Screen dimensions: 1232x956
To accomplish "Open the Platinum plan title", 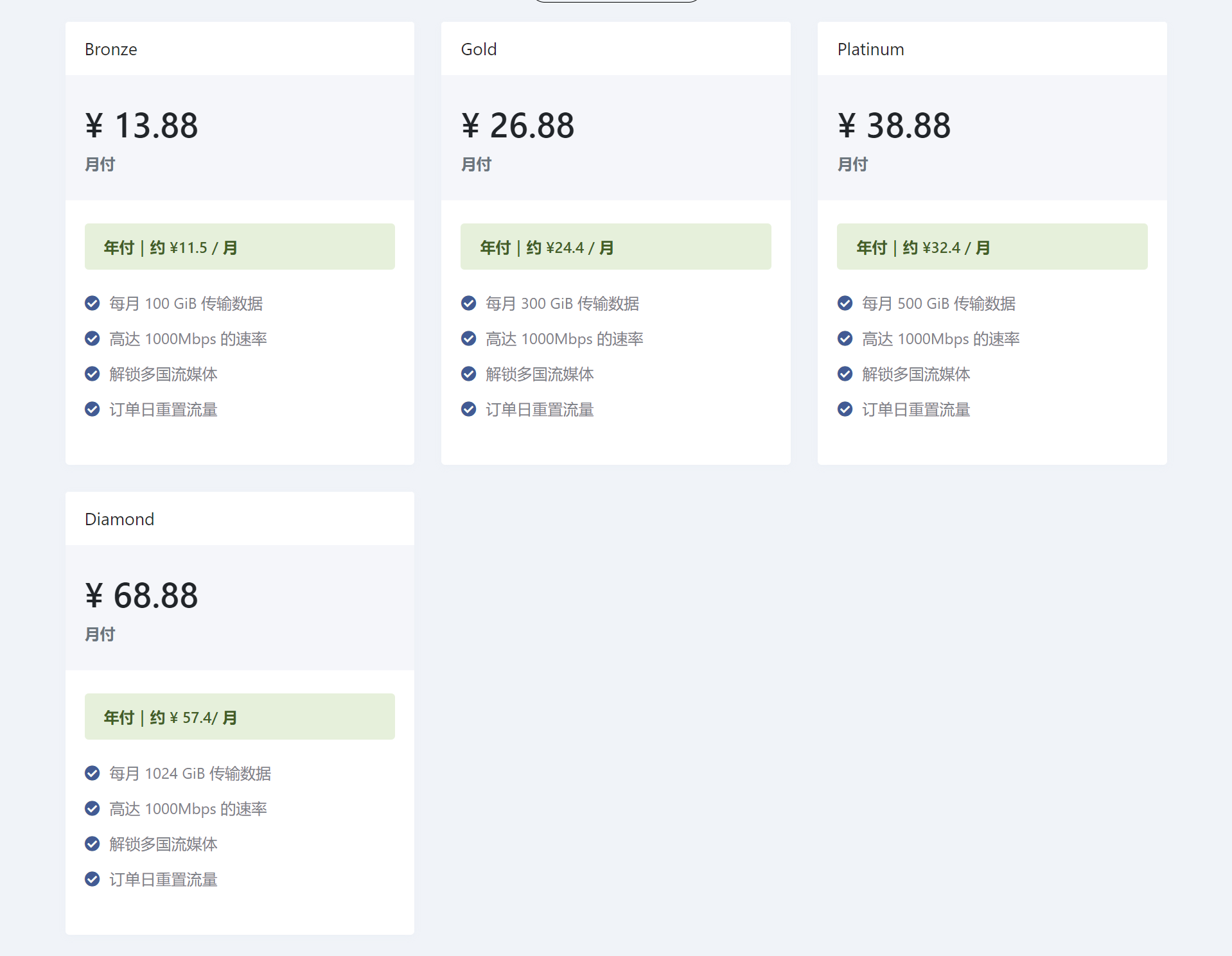I will click(870, 49).
